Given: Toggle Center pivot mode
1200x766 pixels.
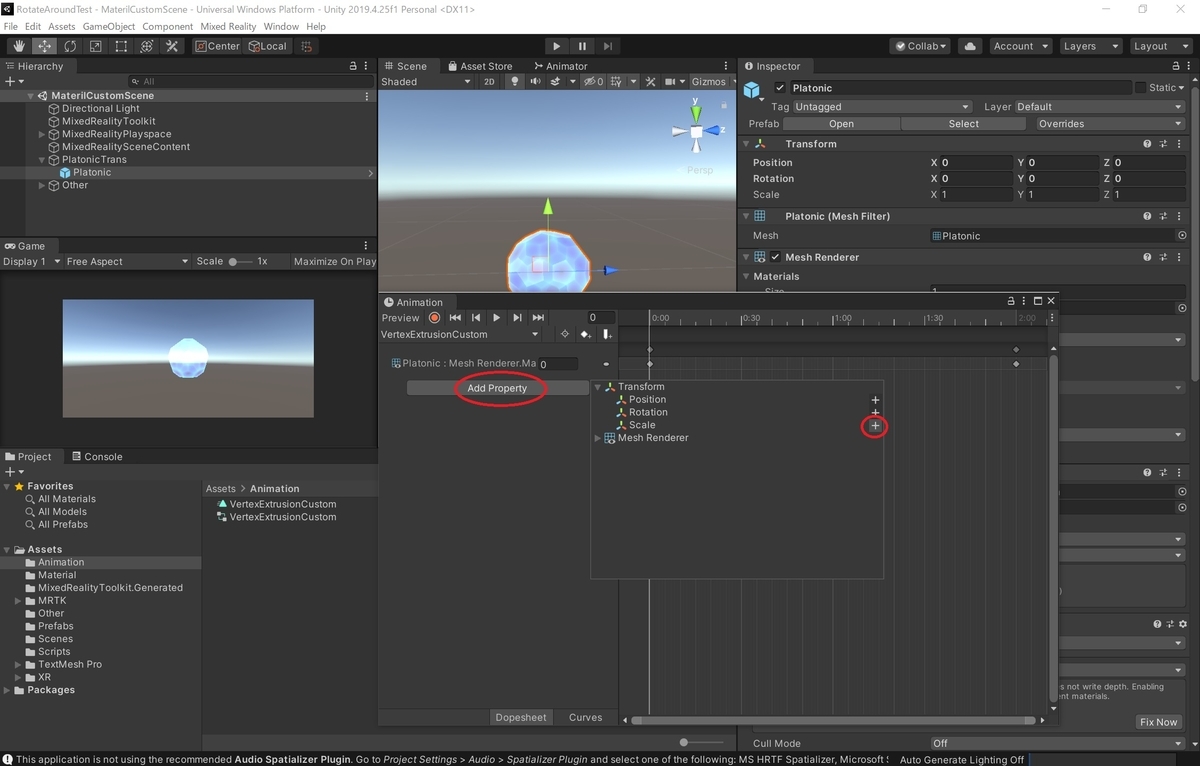Looking at the screenshot, I should [x=217, y=46].
